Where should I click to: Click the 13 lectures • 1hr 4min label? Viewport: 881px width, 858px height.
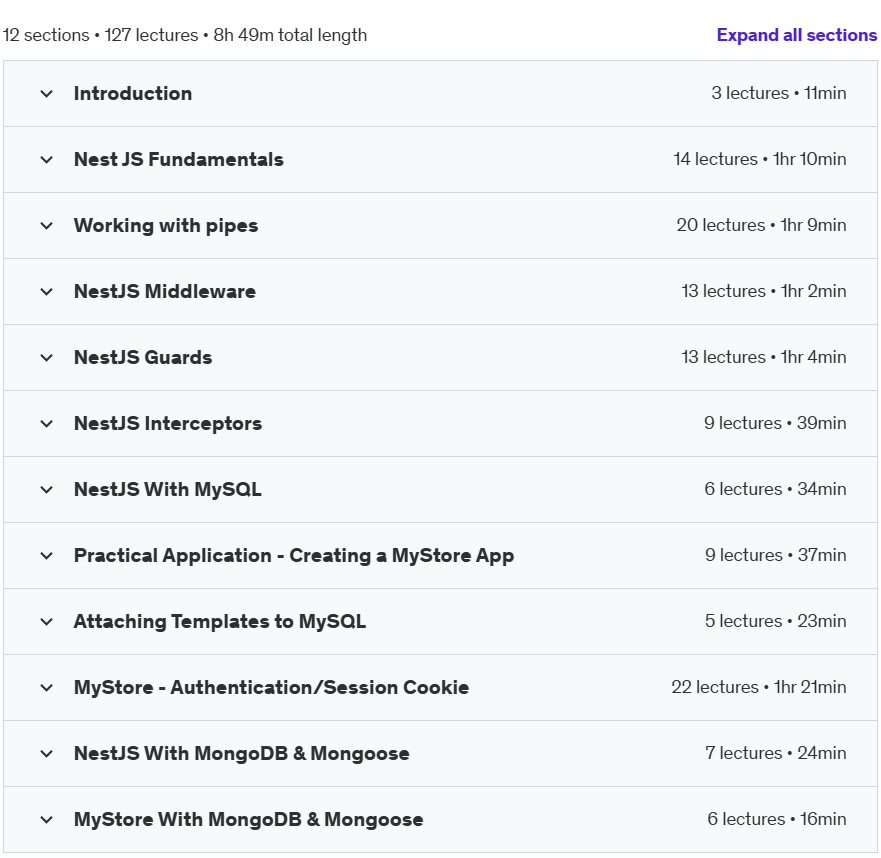click(x=764, y=357)
